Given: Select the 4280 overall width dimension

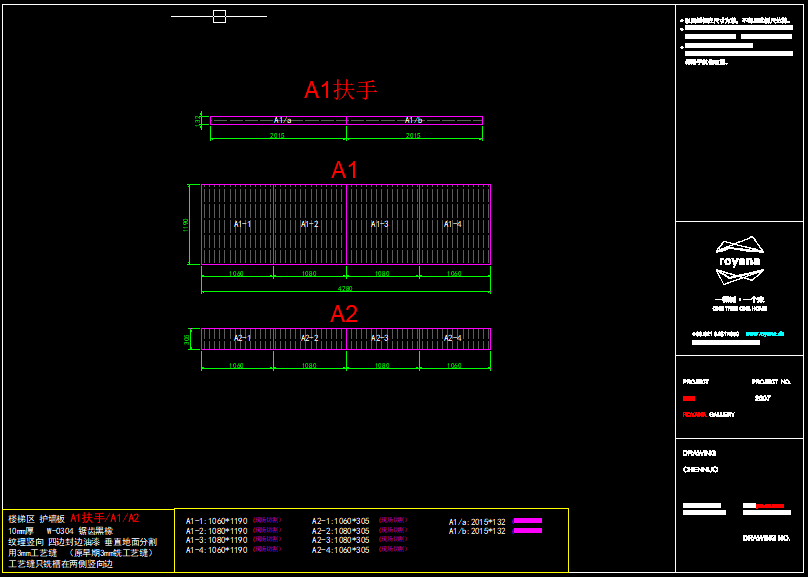Looking at the screenshot, I should 345,290.
